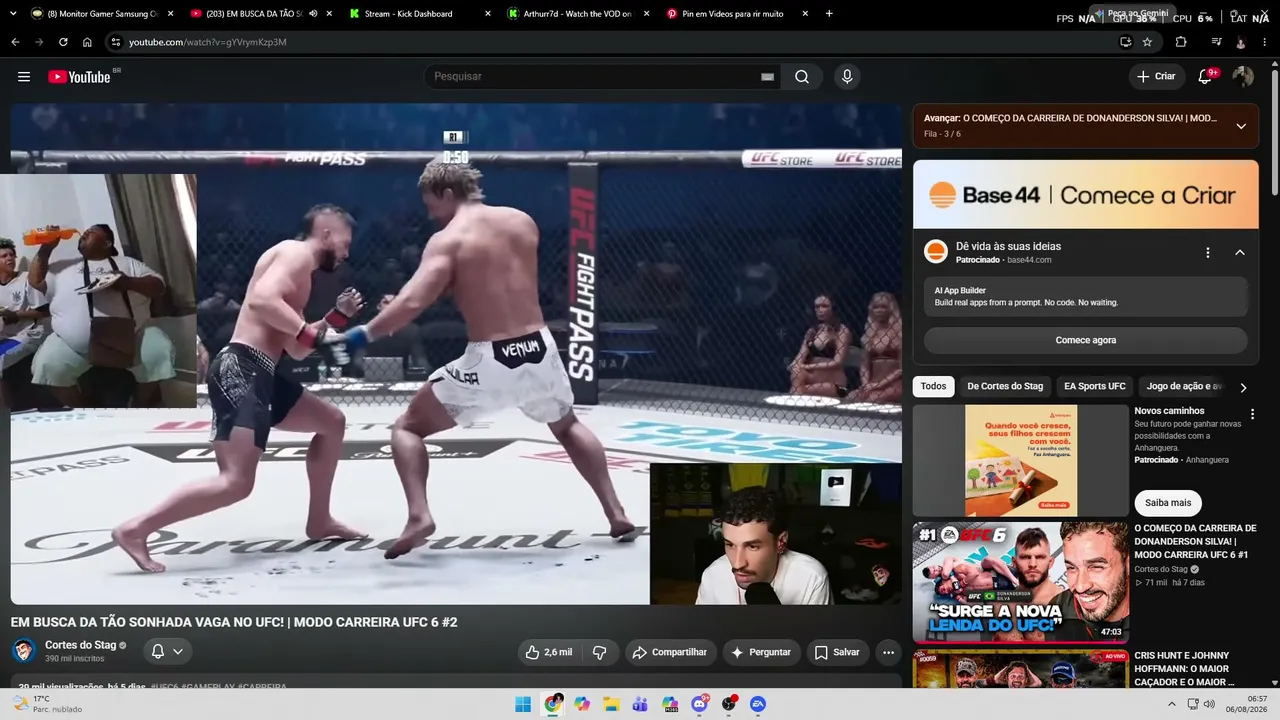The image size is (1280, 720).
Task: Show hidden system tray icons
Action: pos(1173,704)
